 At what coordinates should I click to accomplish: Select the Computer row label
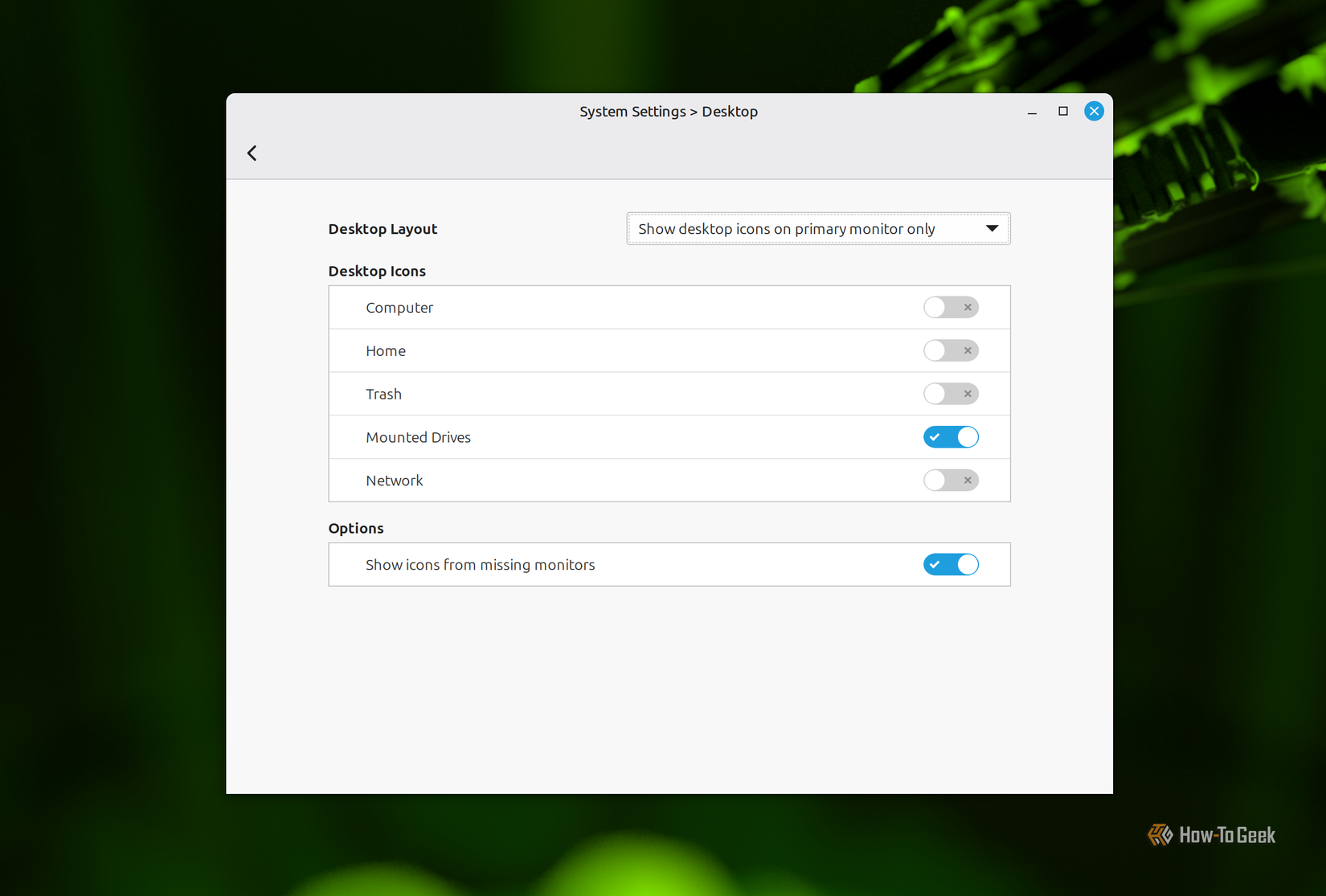(x=399, y=308)
